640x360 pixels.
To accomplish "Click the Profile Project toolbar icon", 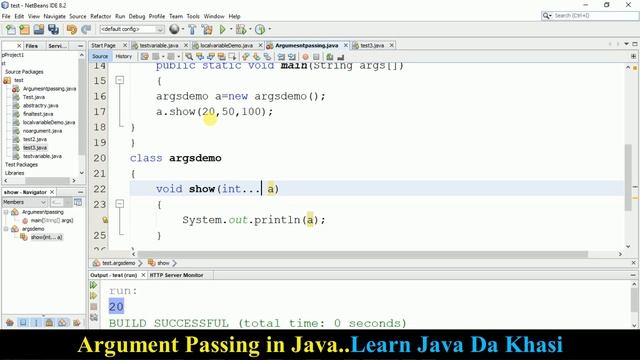I will (260, 29).
